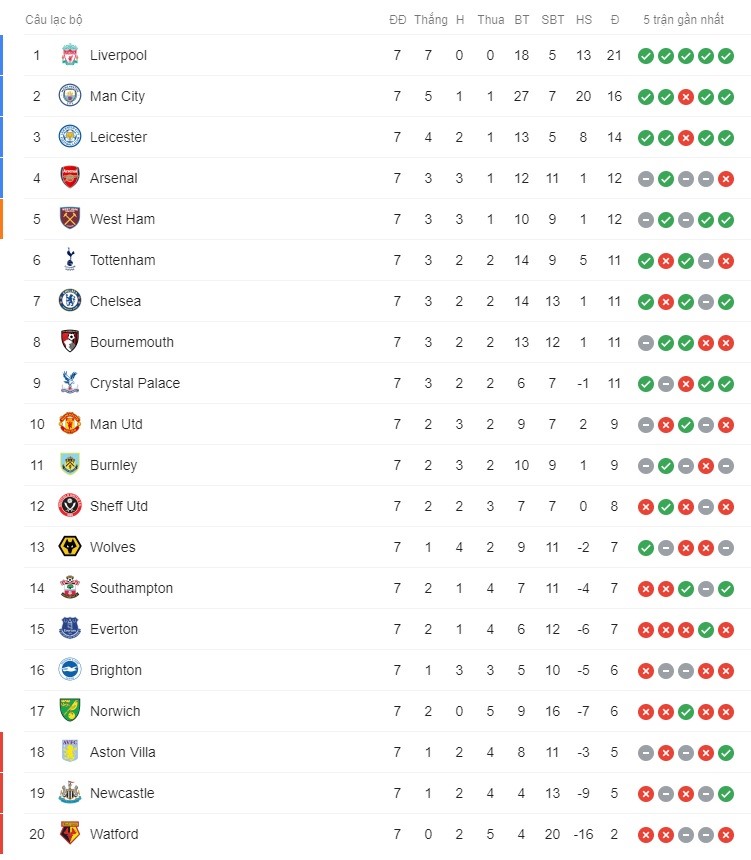Click the Câu lạc bộ column header
The width and height of the screenshot is (751, 860).
point(54,20)
